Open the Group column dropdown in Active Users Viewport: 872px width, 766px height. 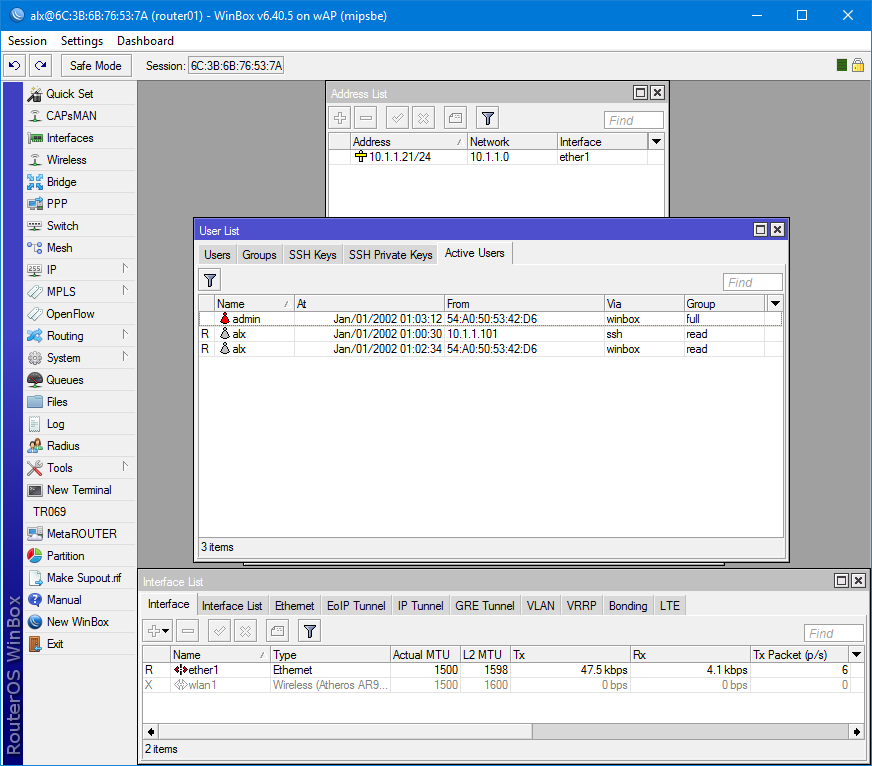[x=774, y=303]
